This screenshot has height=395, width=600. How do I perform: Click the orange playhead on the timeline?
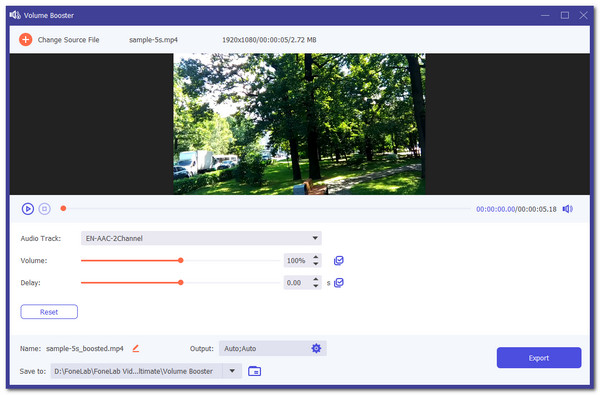click(x=64, y=209)
